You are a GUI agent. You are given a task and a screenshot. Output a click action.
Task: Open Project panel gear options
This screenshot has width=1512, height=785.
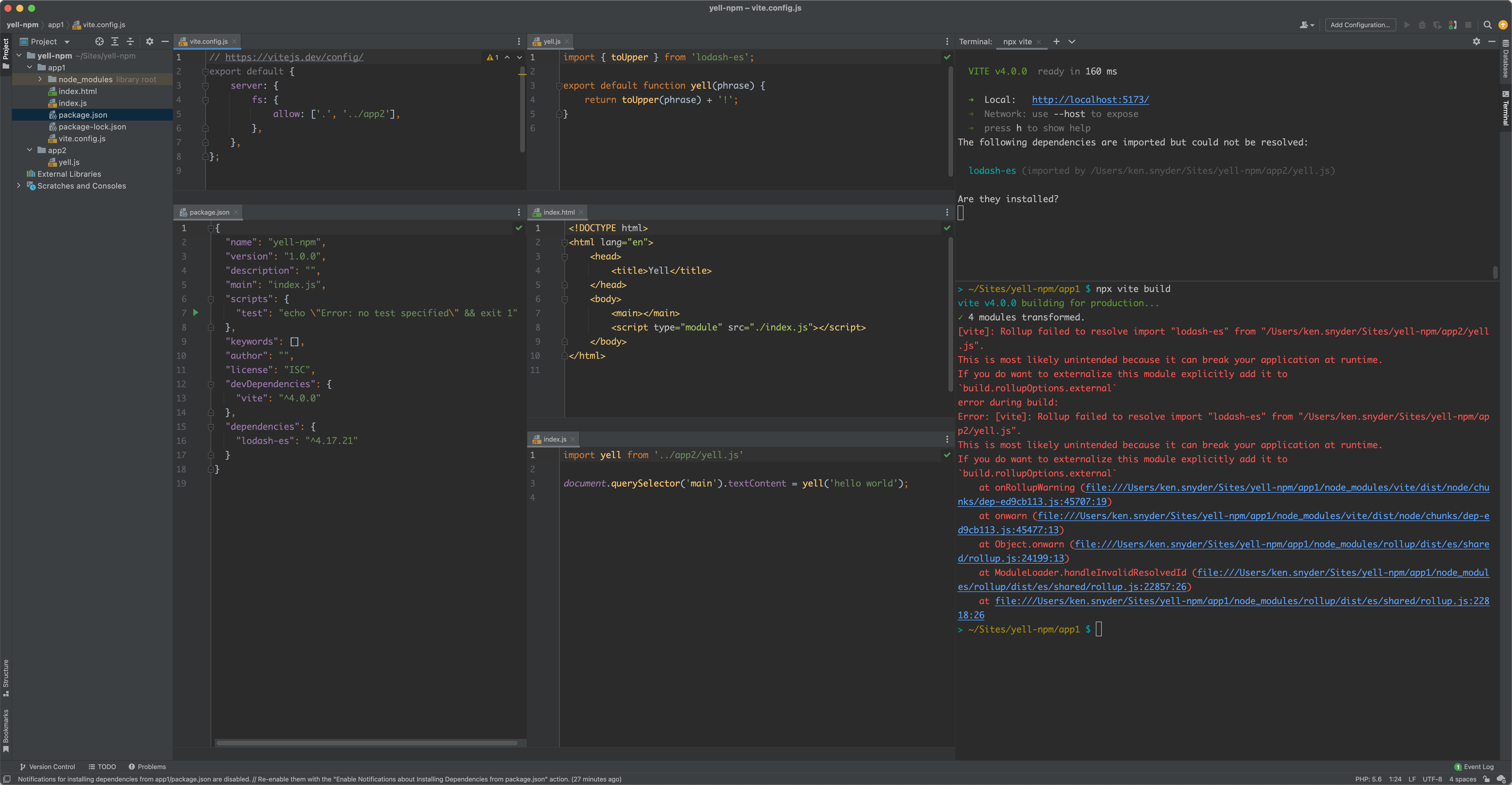(x=150, y=42)
